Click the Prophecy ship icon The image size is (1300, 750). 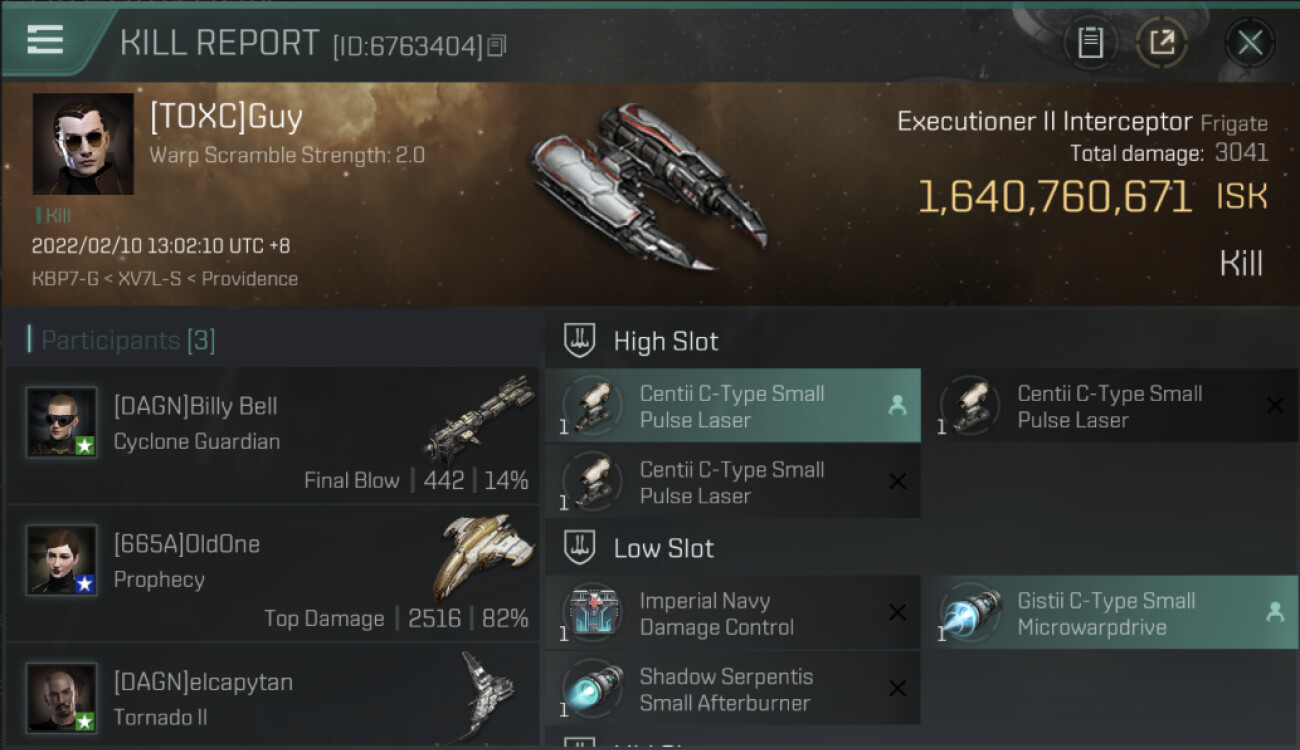[476, 556]
